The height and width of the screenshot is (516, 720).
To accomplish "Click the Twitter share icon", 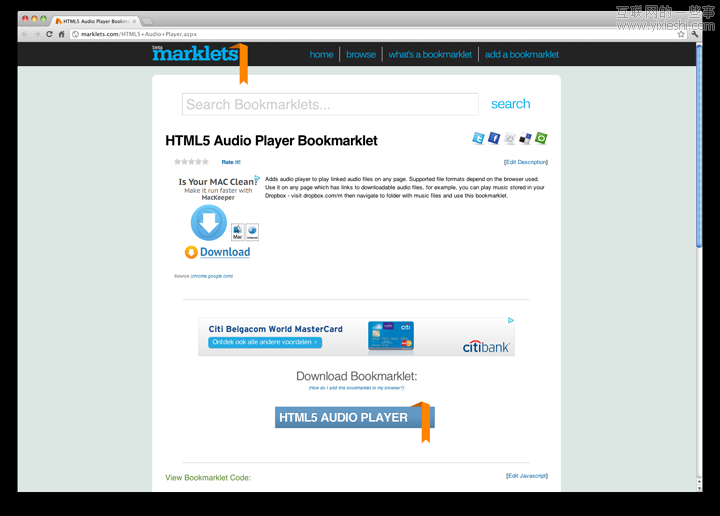I will click(478, 139).
